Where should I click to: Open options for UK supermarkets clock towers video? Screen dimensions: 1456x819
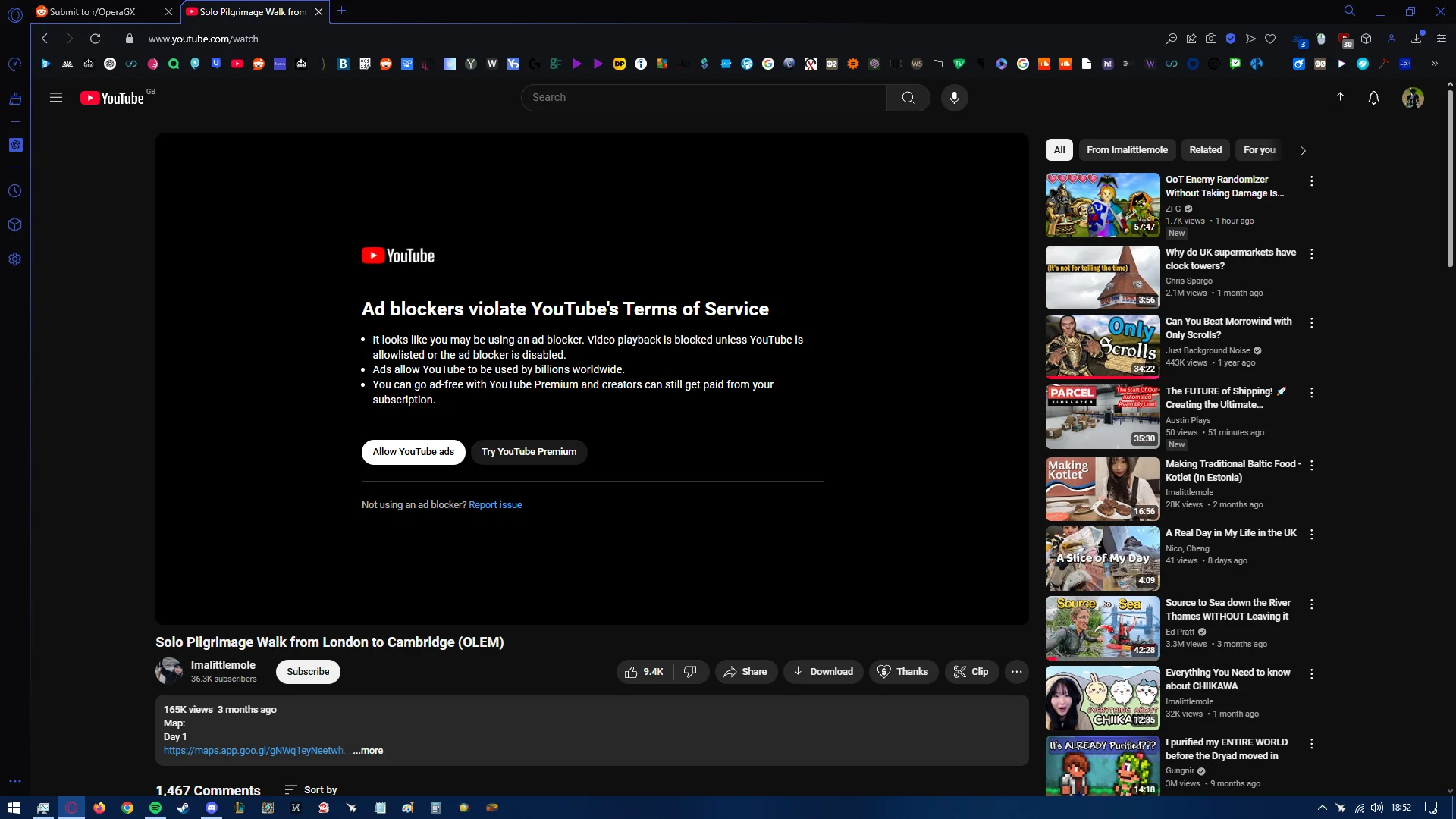[x=1311, y=253]
